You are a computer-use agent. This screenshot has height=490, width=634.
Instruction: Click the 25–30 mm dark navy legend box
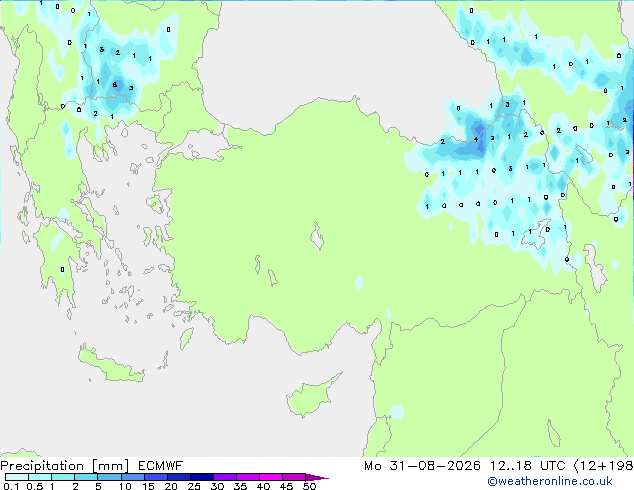202,477
